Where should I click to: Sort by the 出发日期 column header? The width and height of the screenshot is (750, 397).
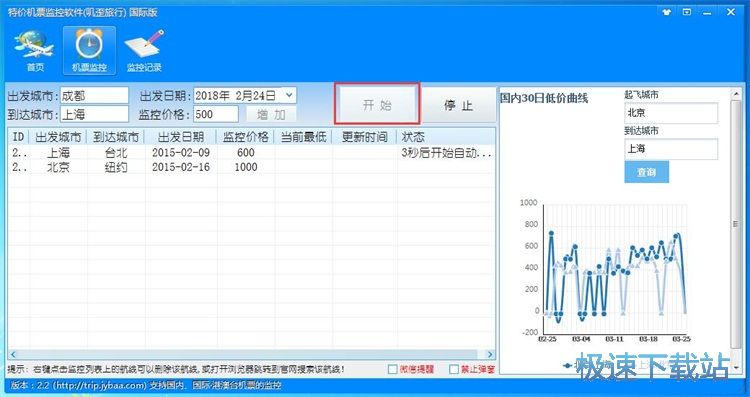[x=181, y=137]
